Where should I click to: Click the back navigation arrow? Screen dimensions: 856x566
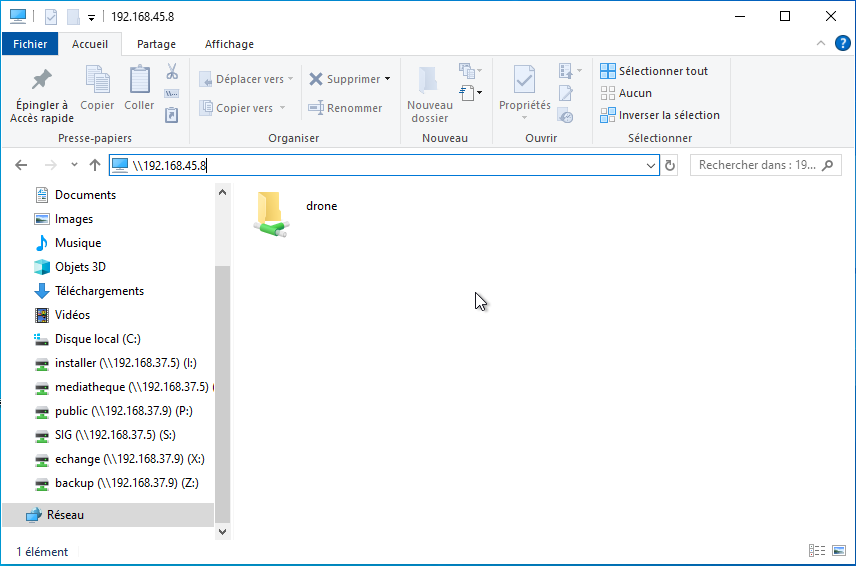tap(21, 165)
